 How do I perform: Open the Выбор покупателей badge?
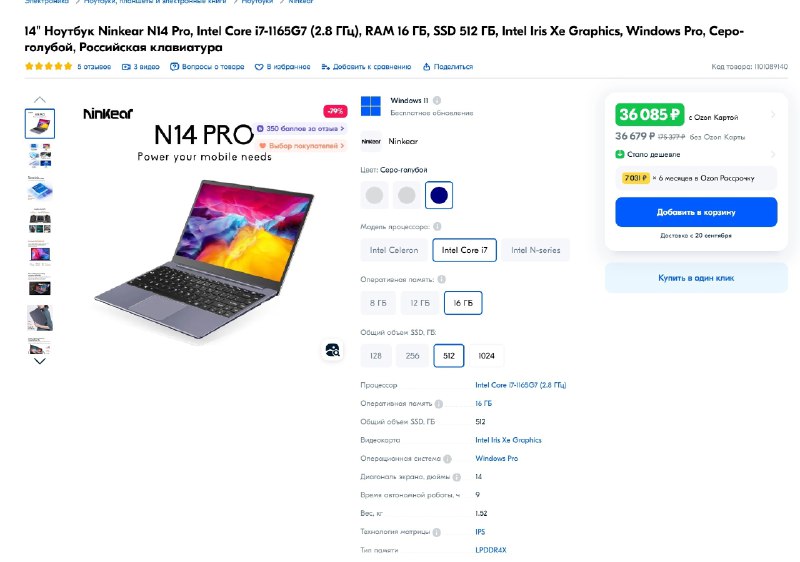(302, 146)
